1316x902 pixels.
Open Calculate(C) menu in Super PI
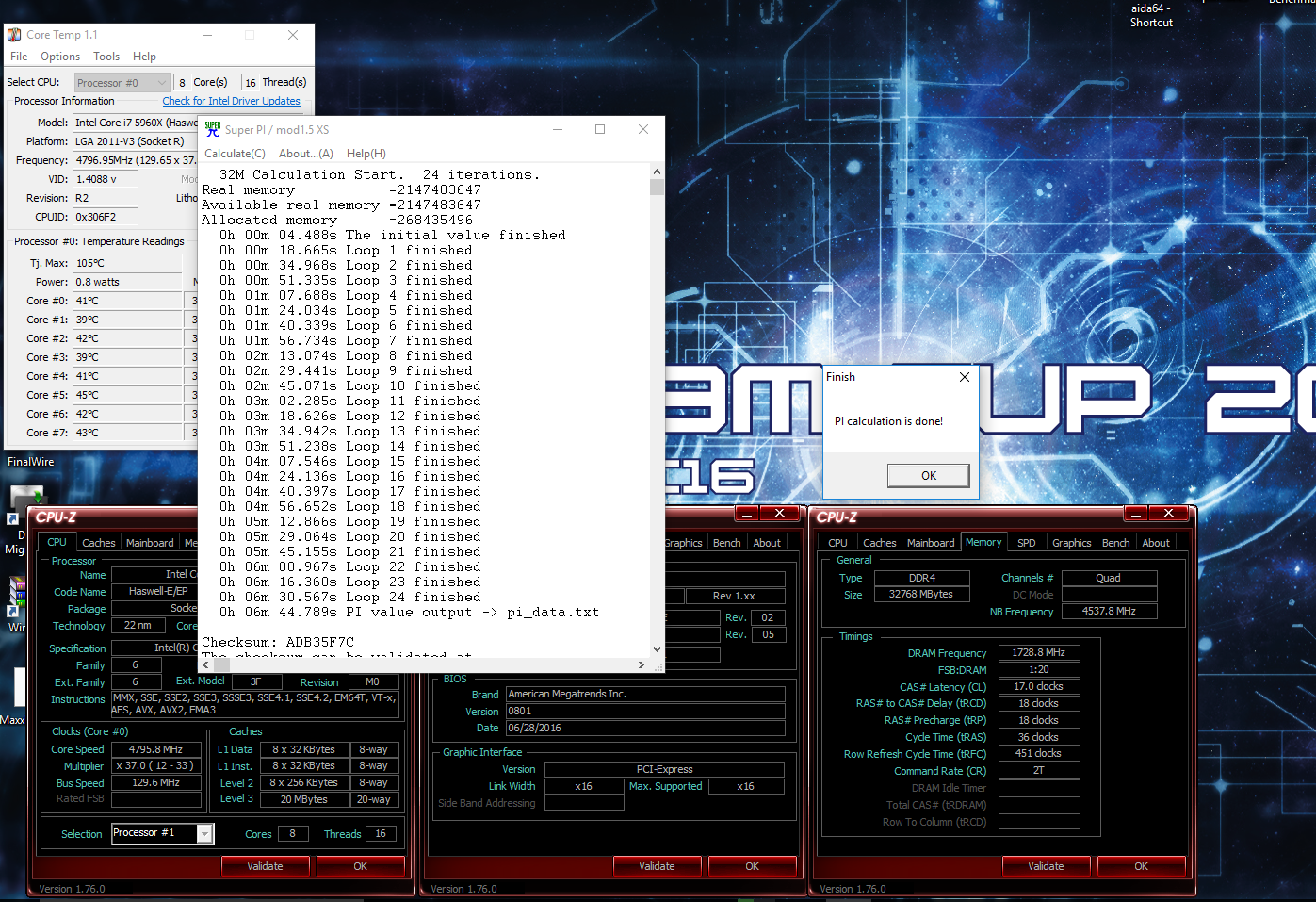click(x=235, y=154)
